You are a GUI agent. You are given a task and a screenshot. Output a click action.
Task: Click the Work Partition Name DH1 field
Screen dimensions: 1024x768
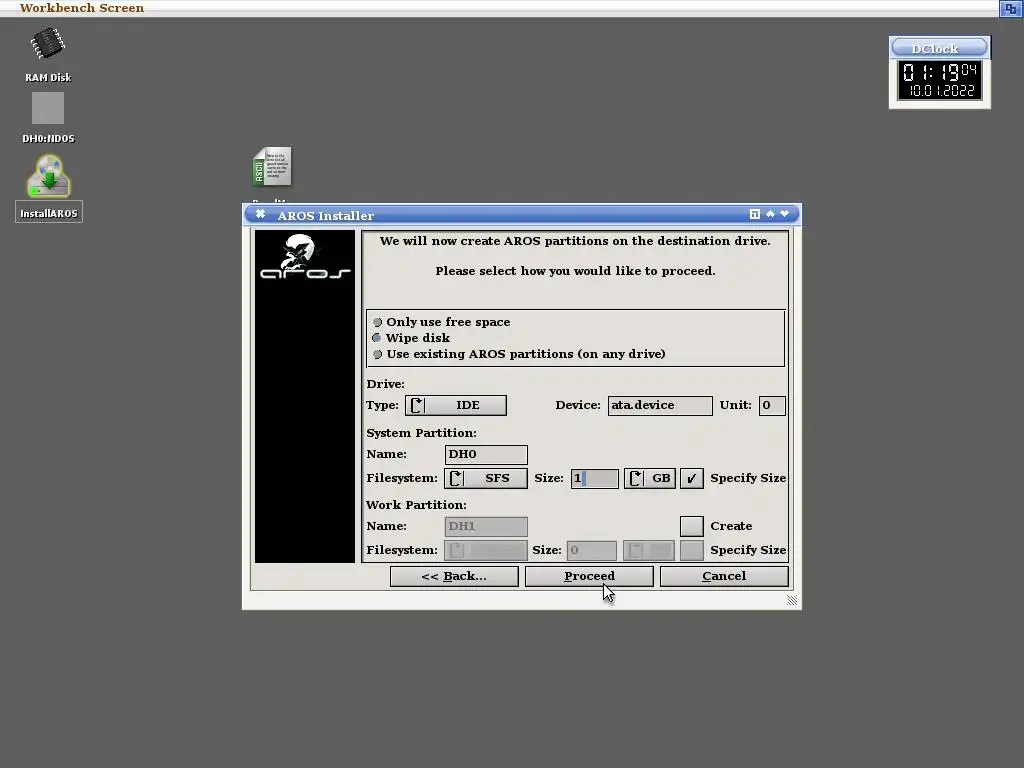click(x=486, y=526)
